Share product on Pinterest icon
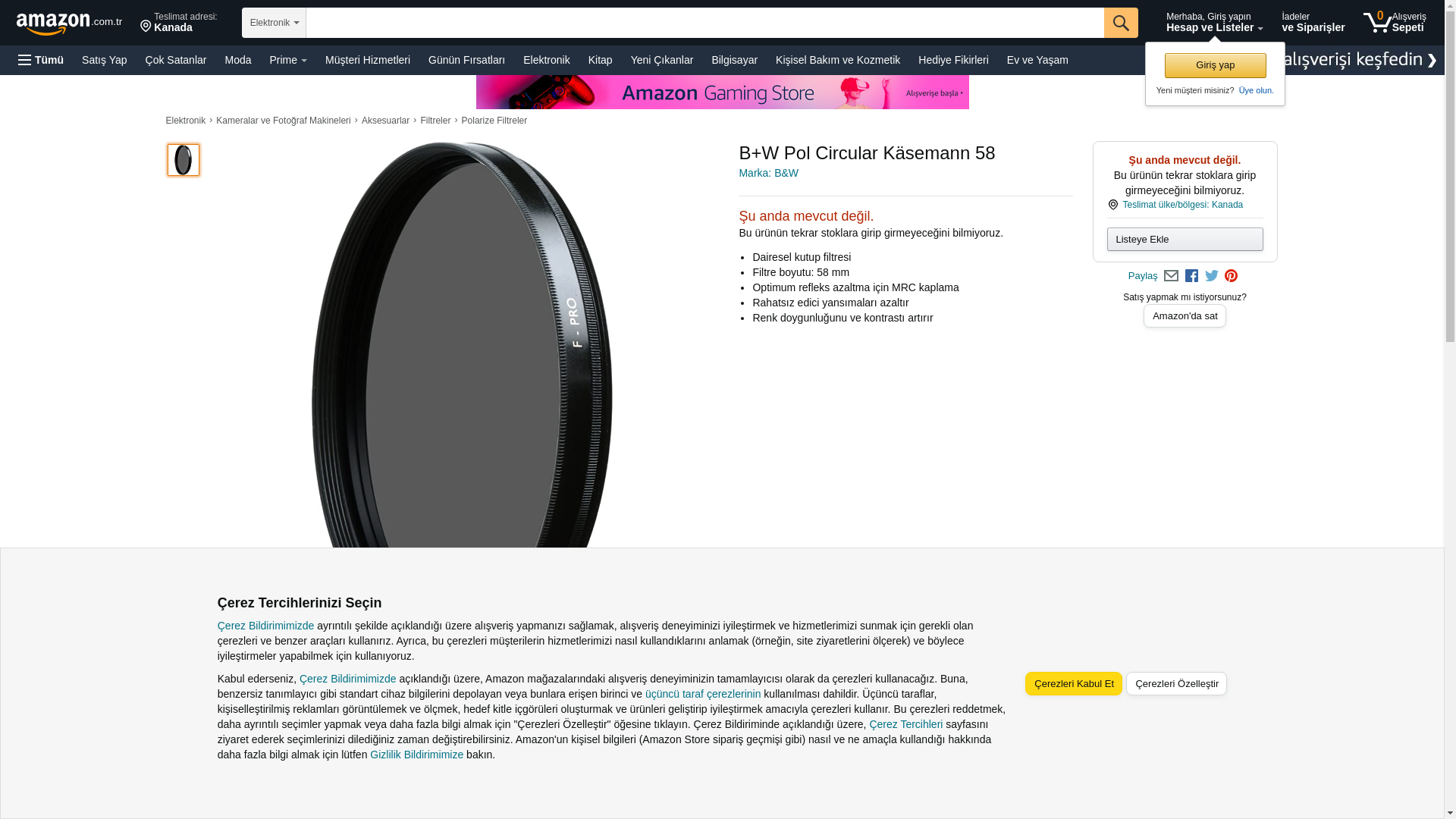Viewport: 1456px width, 819px height. pyautogui.click(x=1231, y=276)
